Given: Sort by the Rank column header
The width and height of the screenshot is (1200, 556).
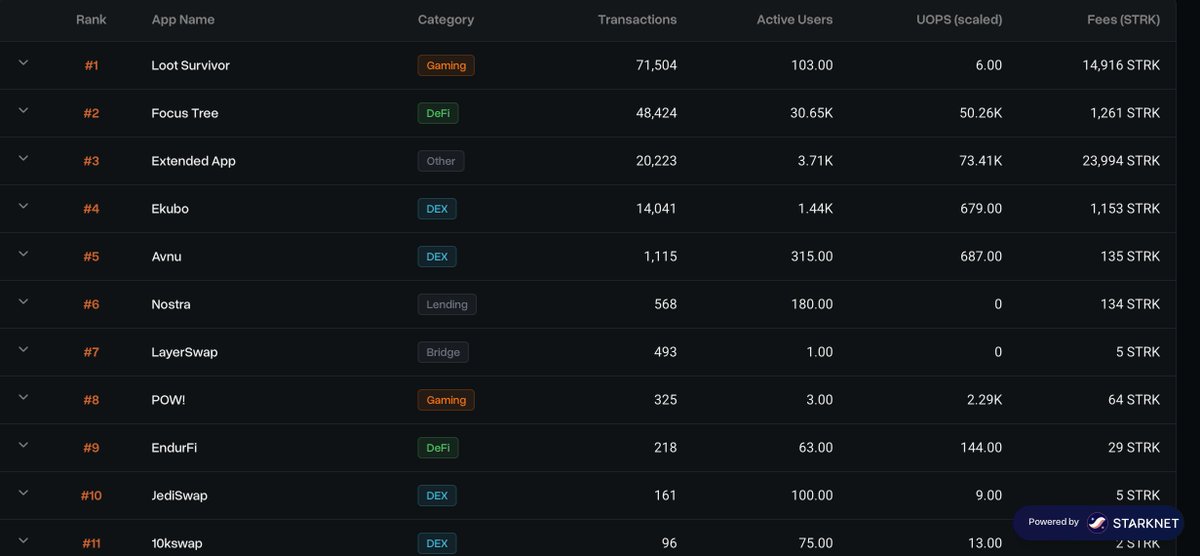Looking at the screenshot, I should tap(91, 20).
